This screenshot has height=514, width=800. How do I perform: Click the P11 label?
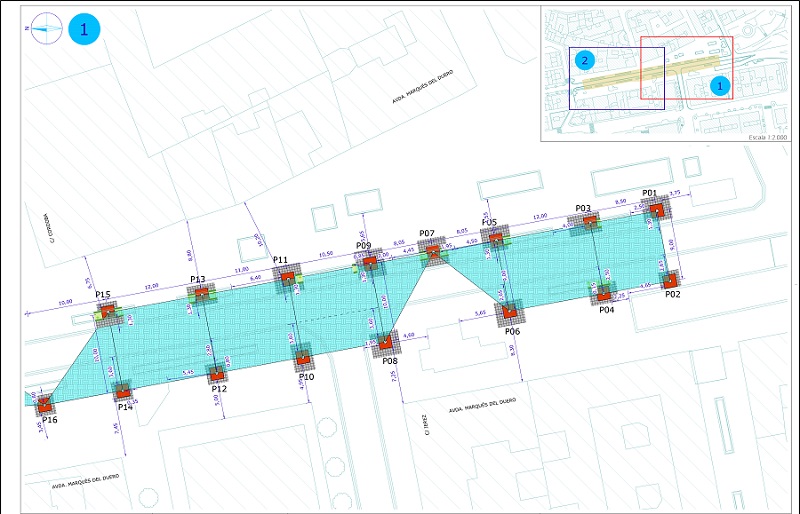pyautogui.click(x=281, y=260)
